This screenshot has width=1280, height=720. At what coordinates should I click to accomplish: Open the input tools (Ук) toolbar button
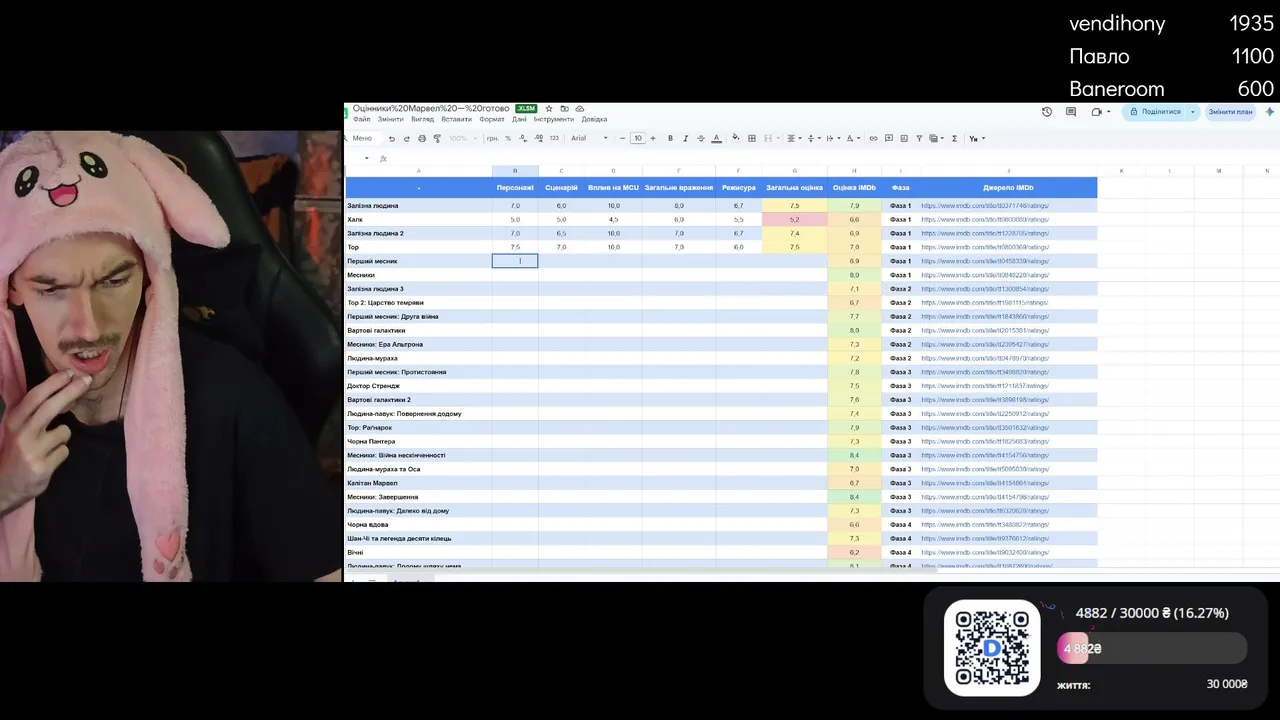[976, 138]
